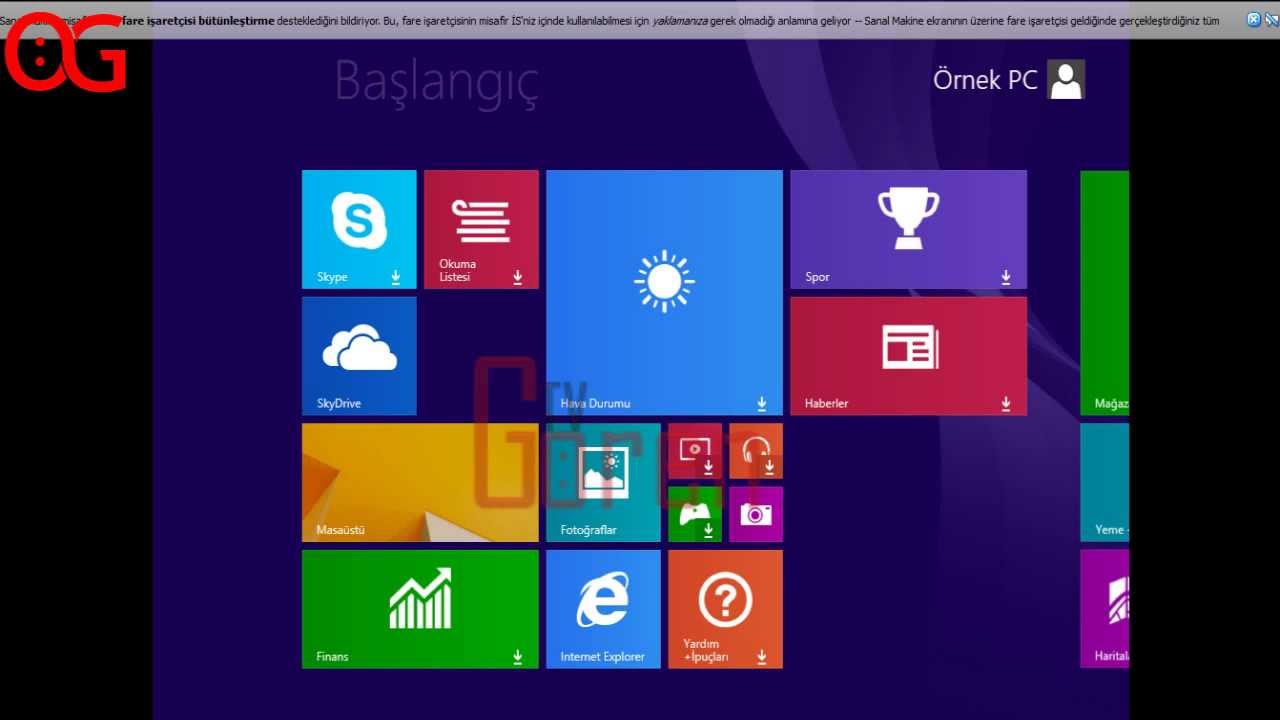The width and height of the screenshot is (1280, 720).
Task: Open the small Camera tile
Action: 756,514
